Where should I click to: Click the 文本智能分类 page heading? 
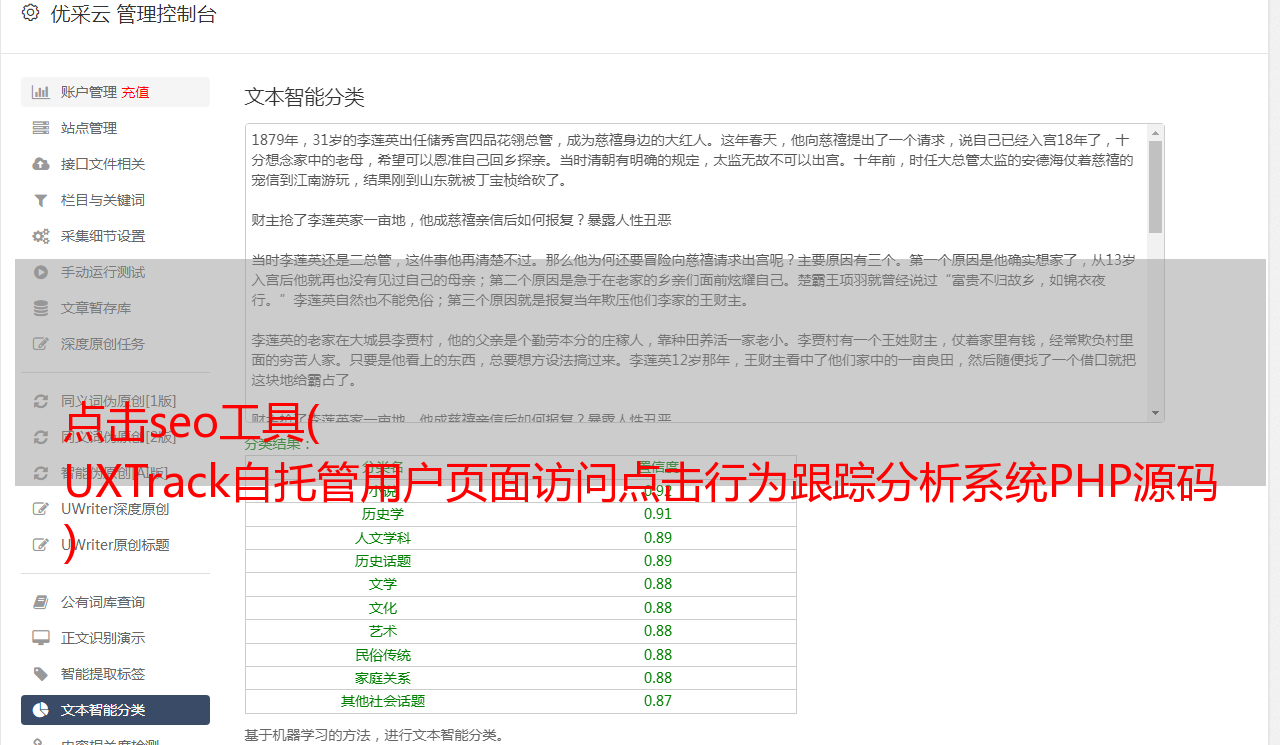tap(305, 97)
